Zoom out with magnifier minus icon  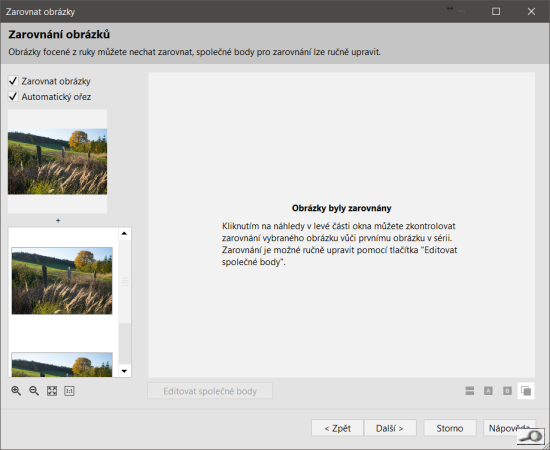click(34, 391)
